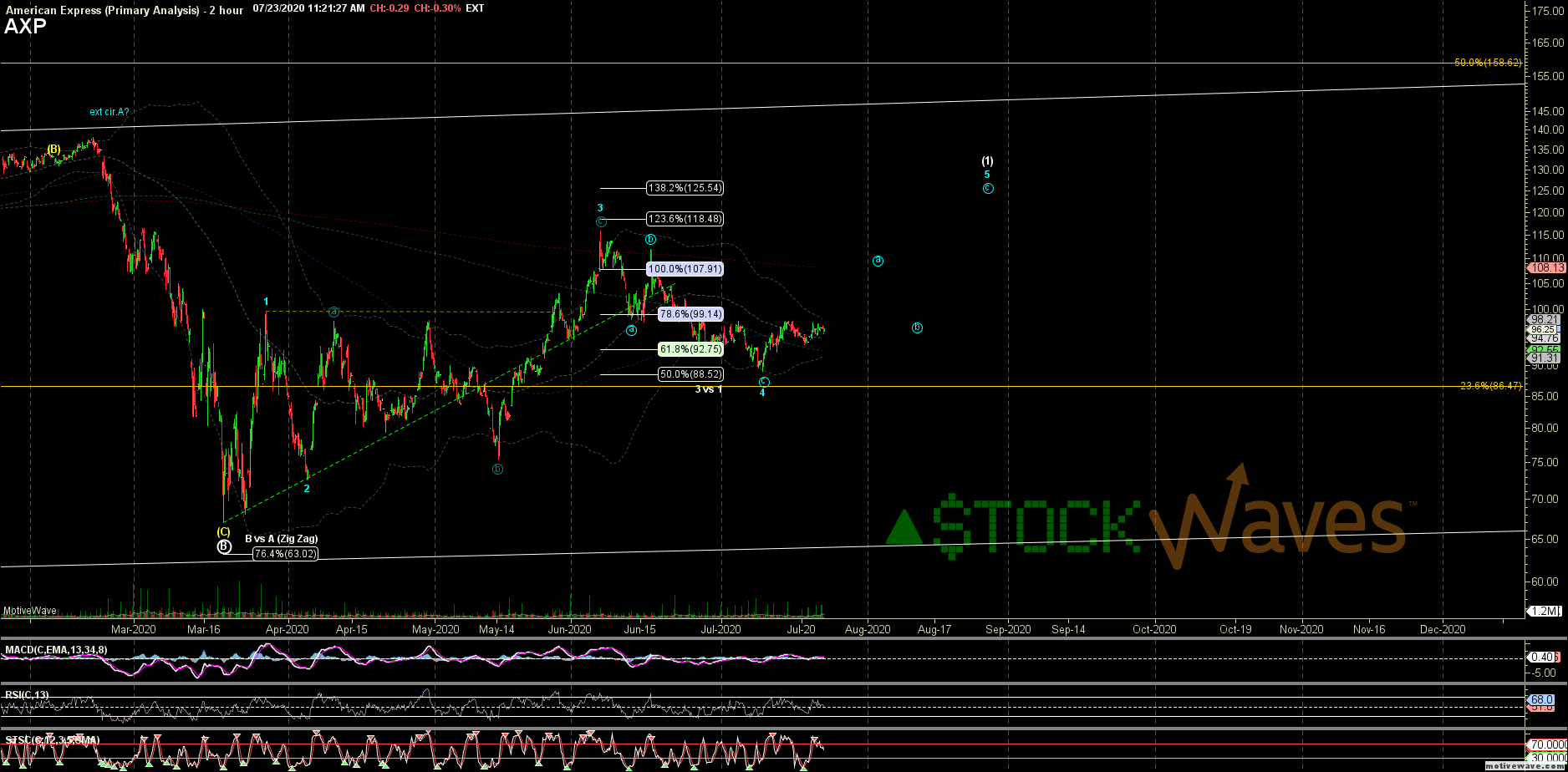Viewport: 1568px width, 772px height.
Task: Click the cyan wave 5 projection label
Action: pyautogui.click(x=987, y=175)
